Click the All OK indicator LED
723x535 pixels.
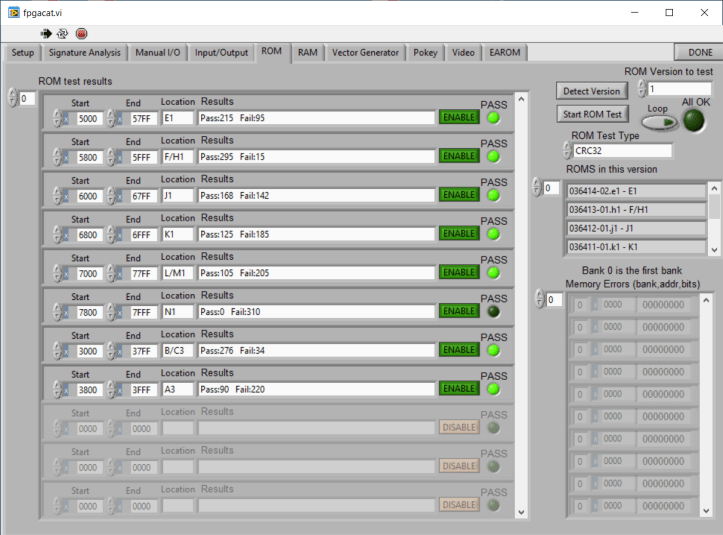pyautogui.click(x=693, y=121)
